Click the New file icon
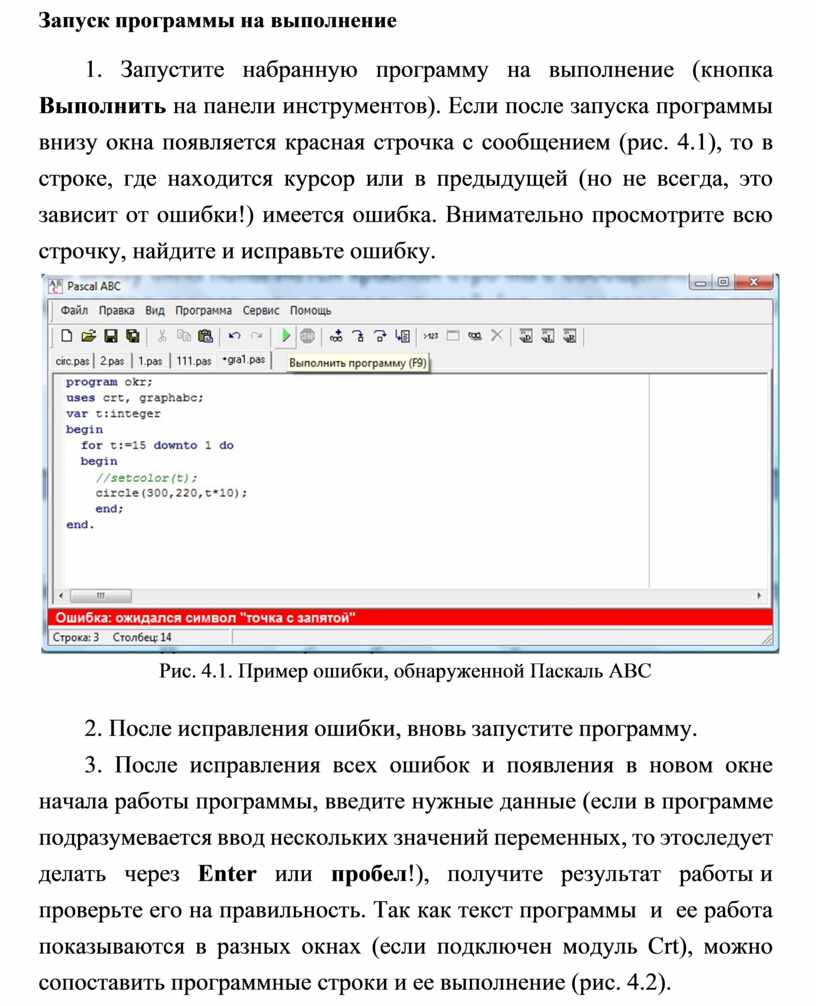This screenshot has height=1006, width=816. point(67,336)
